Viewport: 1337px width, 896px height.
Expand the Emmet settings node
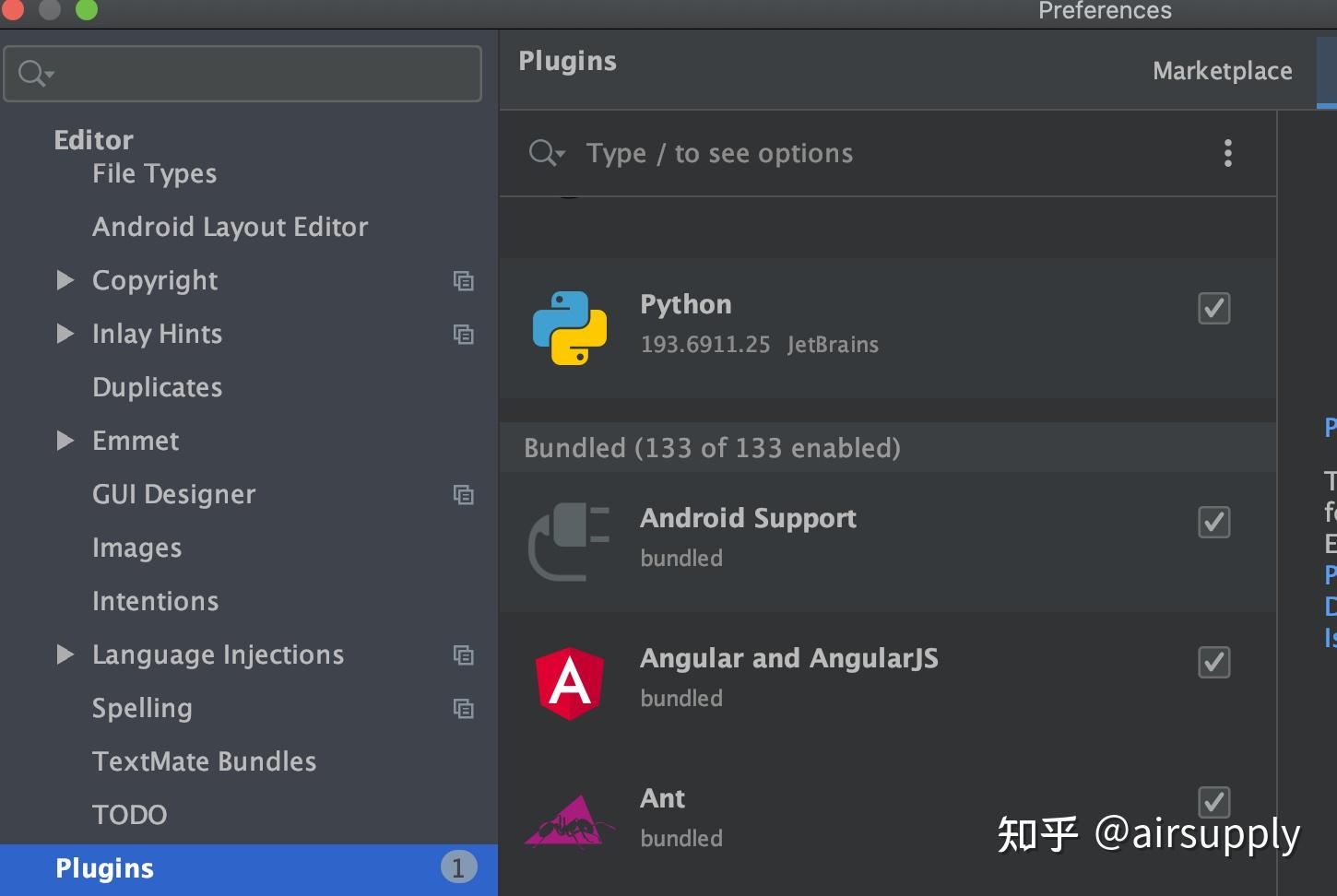point(65,441)
